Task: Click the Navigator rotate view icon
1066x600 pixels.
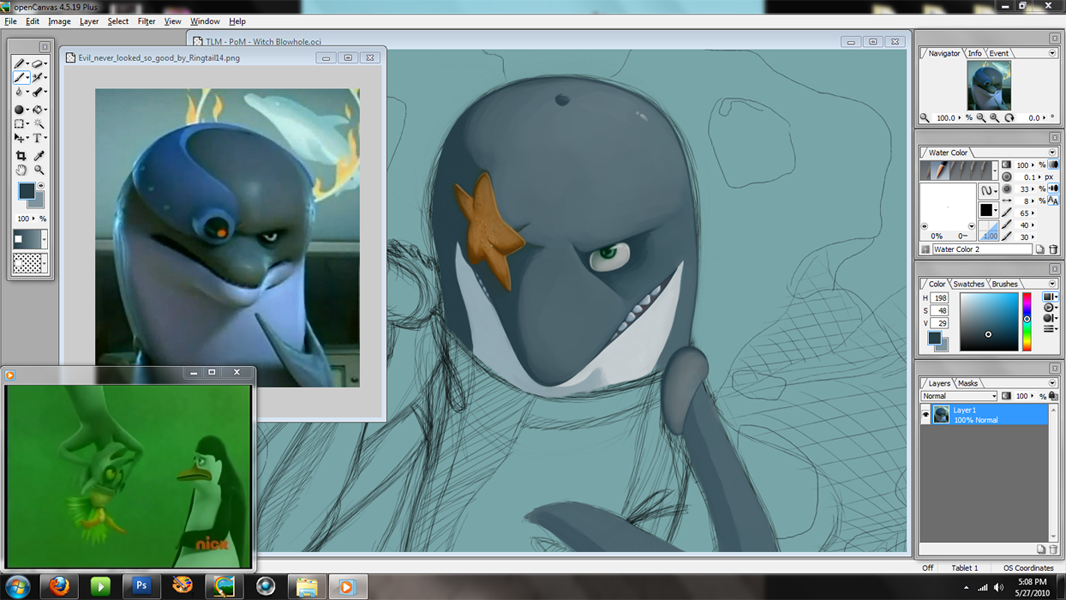Action: click(1010, 118)
